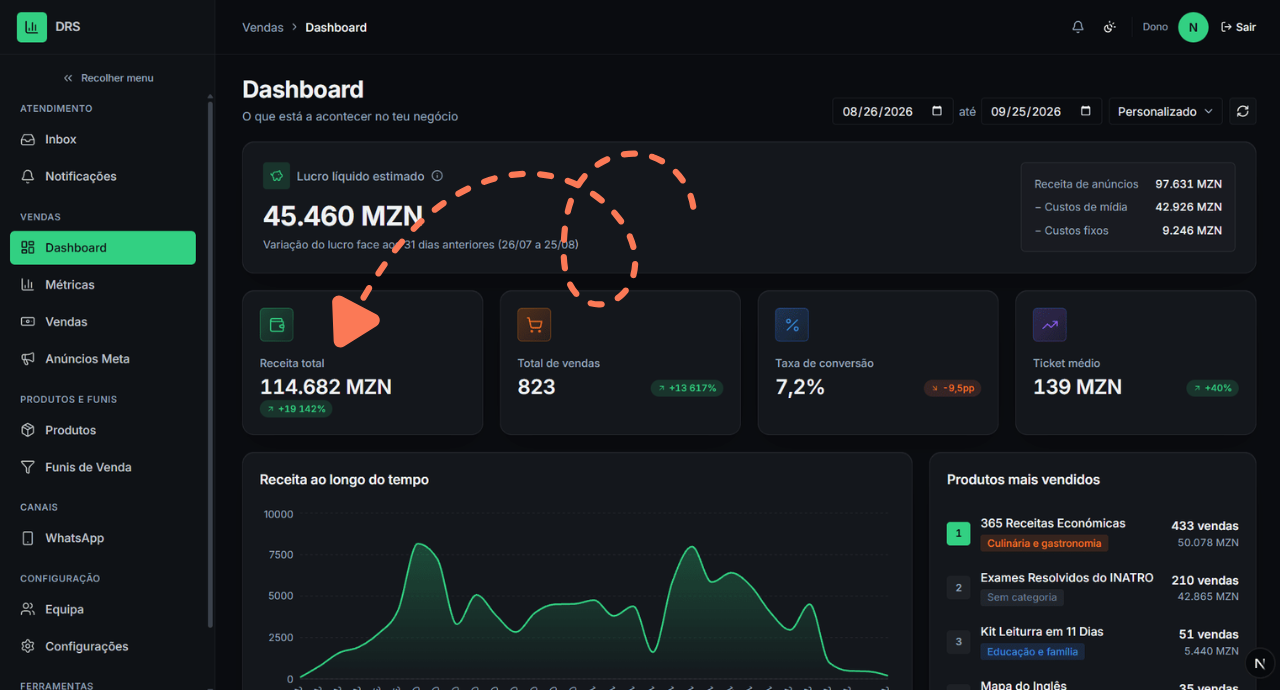The image size is (1280, 690).
Task: Click the Configurações gear icon
Action: tap(28, 646)
